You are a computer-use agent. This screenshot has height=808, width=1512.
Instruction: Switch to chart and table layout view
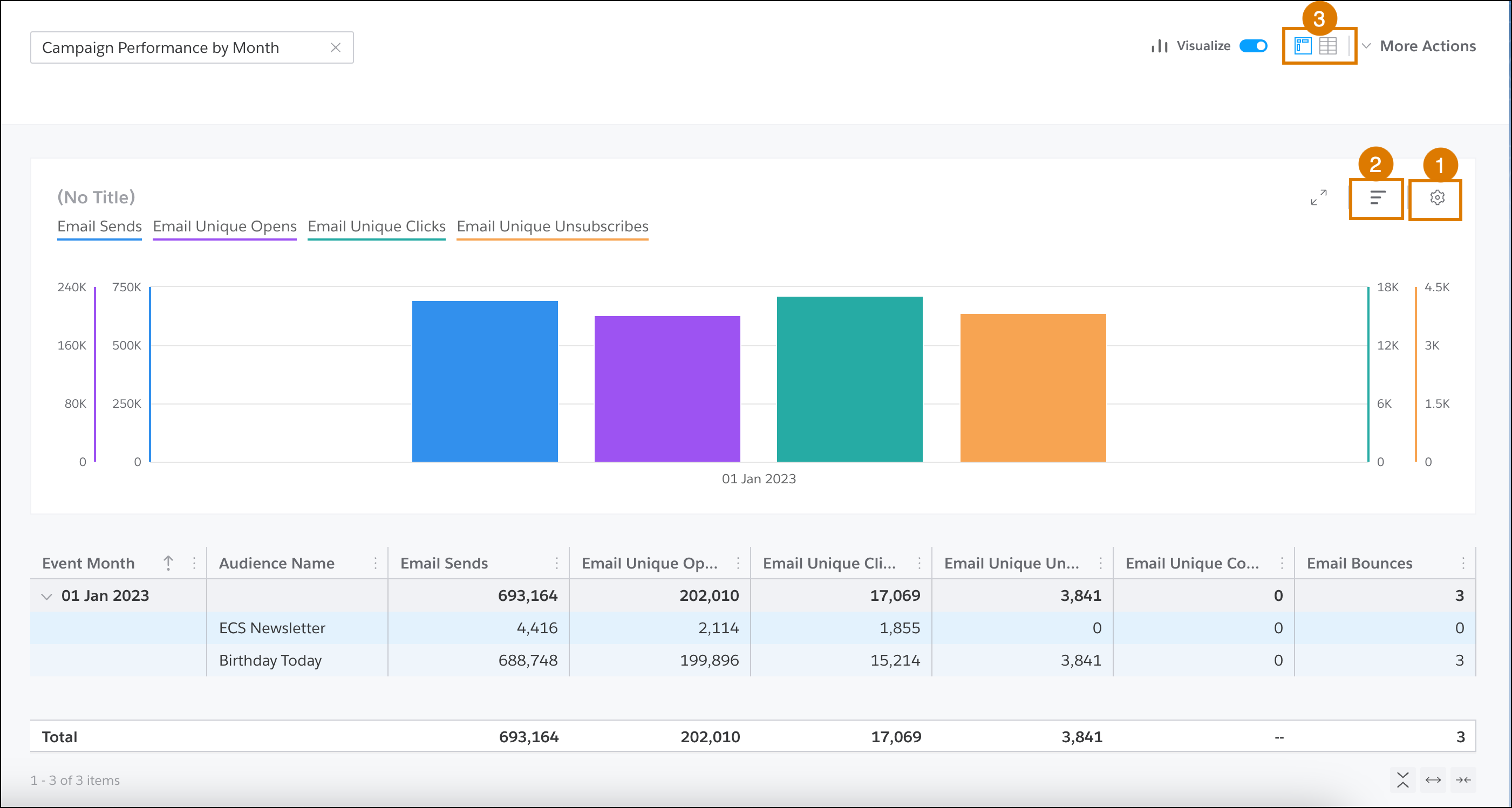[x=1303, y=46]
